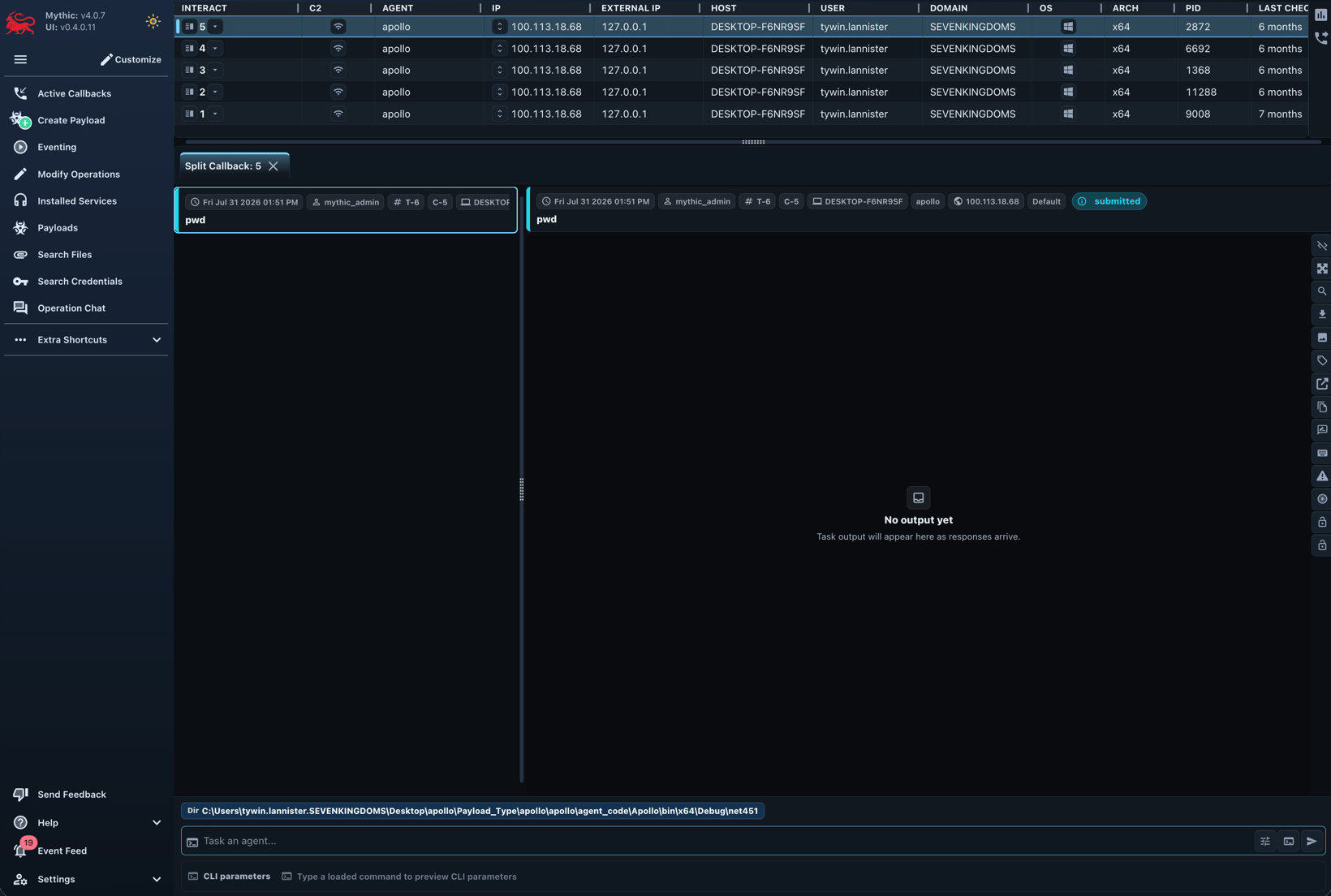Open interact split view for callback 3
Viewport: 1331px width, 896px height.
[189, 70]
